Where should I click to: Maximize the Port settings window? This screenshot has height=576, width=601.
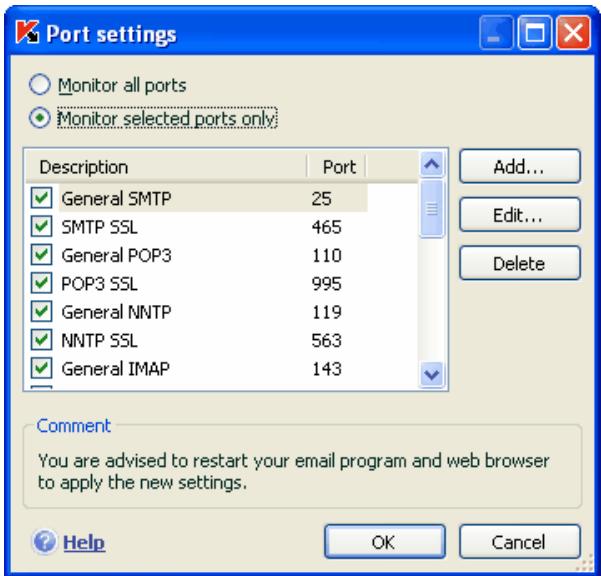tap(535, 33)
